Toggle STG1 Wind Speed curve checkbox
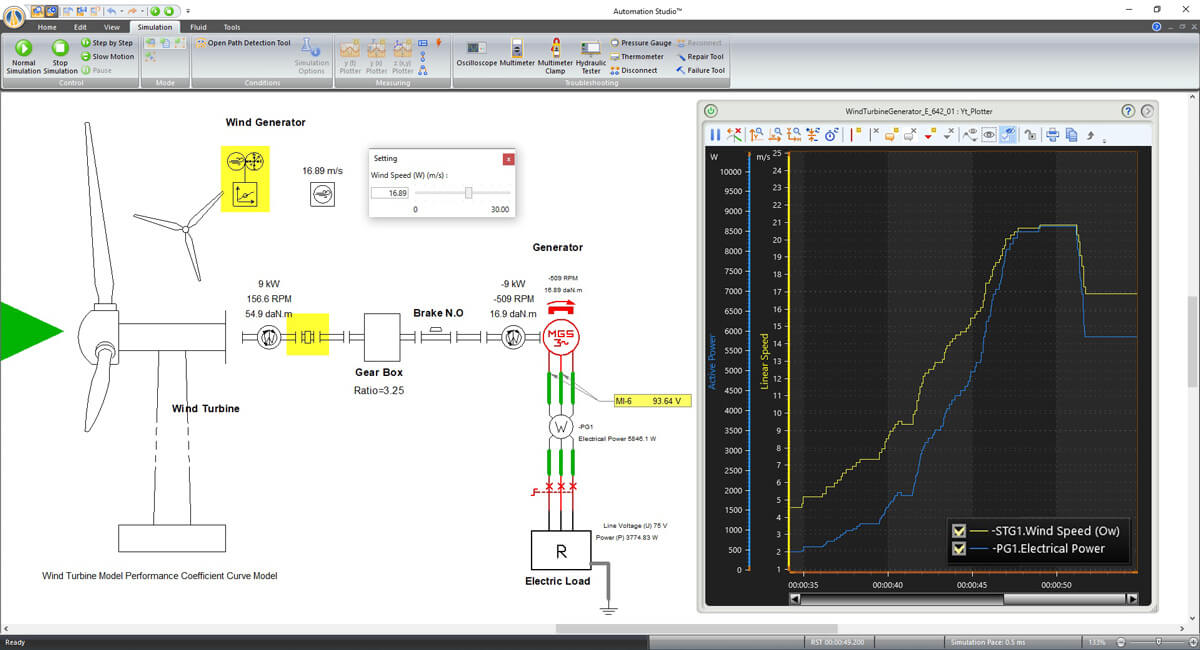This screenshot has width=1200, height=650. click(x=959, y=531)
